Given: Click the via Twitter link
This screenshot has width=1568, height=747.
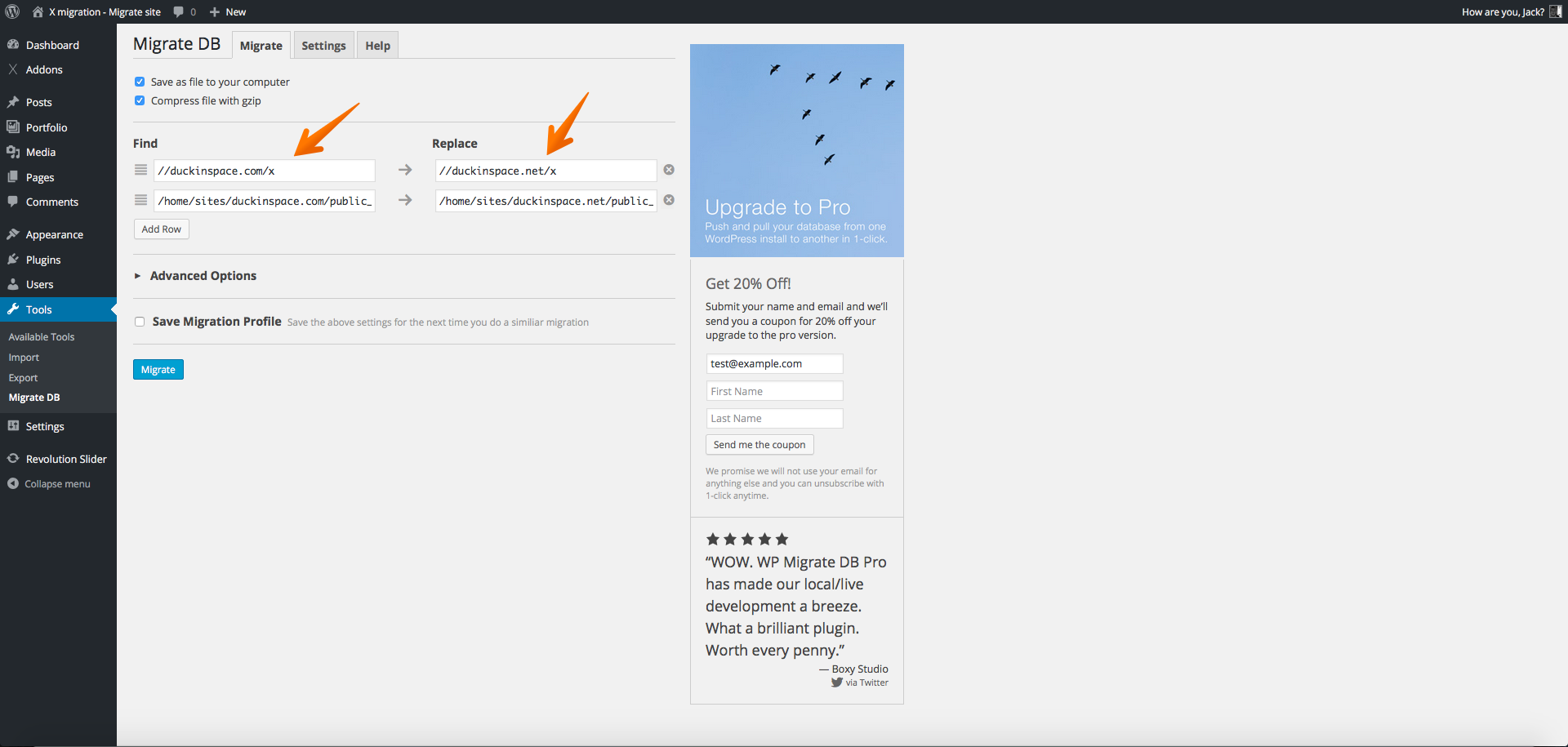Looking at the screenshot, I should [x=866, y=683].
